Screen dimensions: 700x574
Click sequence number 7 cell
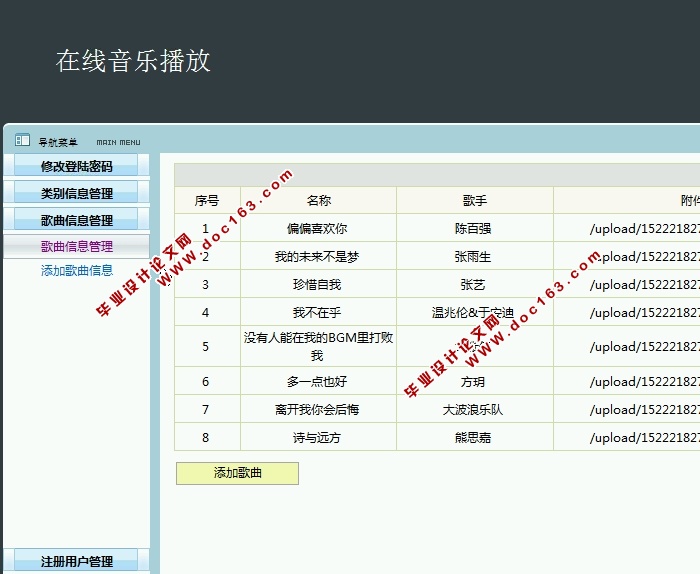click(205, 409)
